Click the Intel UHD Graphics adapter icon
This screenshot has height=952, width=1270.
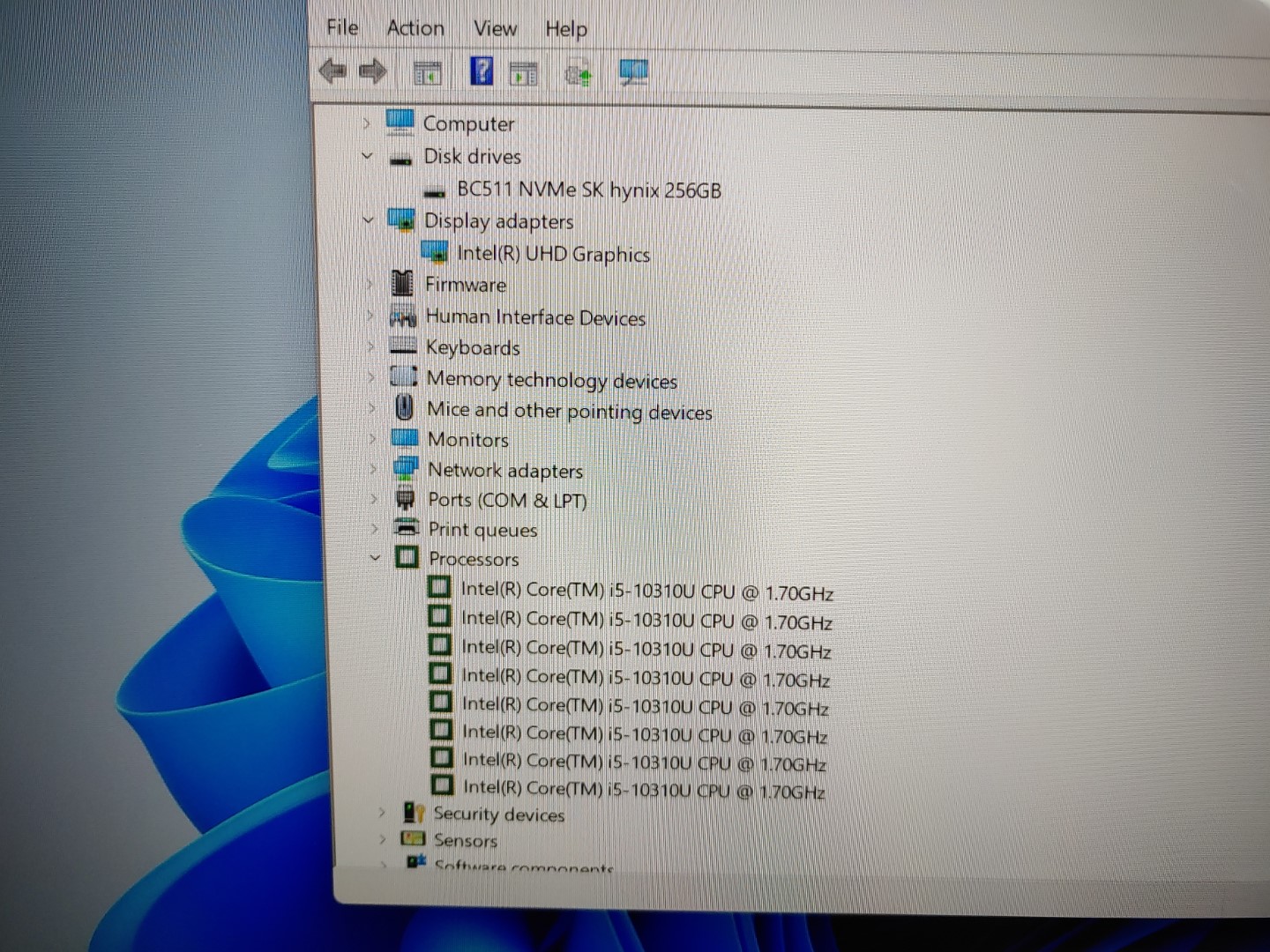(x=435, y=253)
